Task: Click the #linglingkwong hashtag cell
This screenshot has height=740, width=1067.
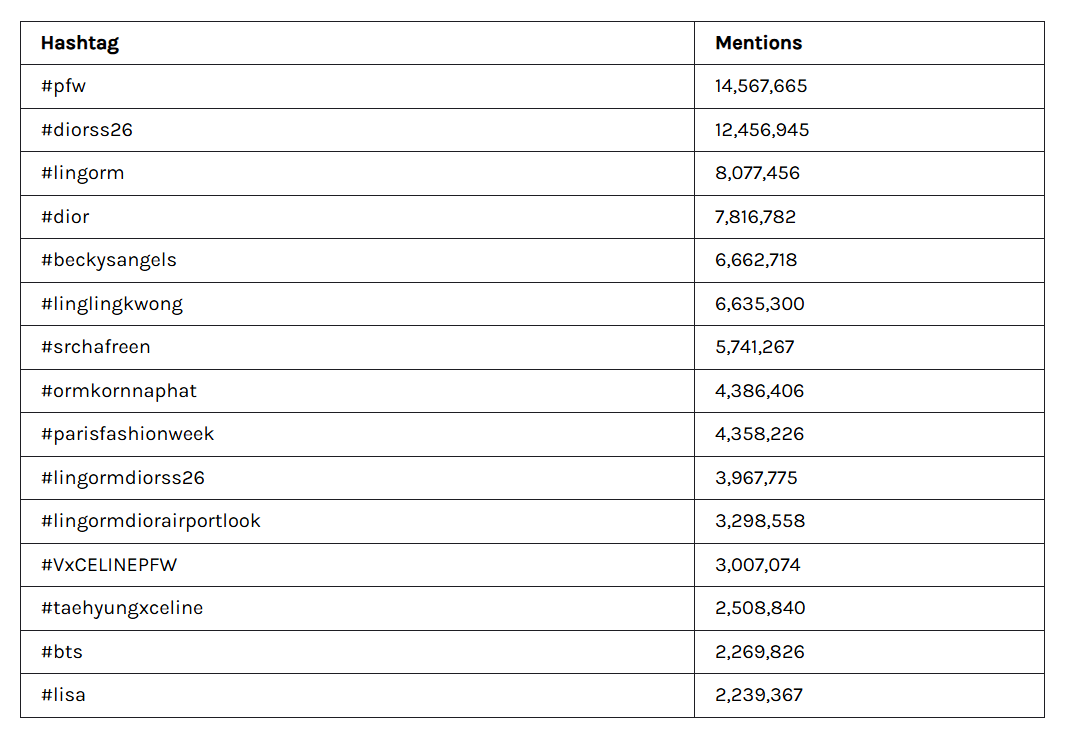Action: coord(112,304)
